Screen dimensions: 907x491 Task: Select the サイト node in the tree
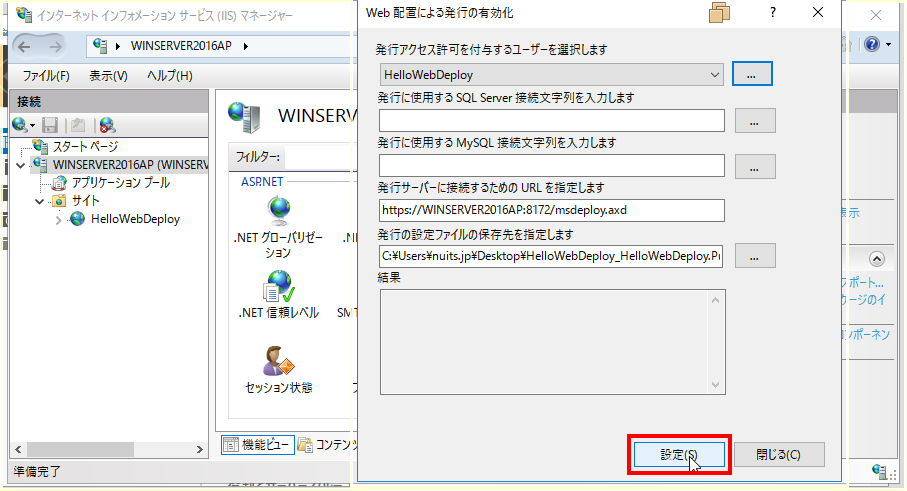point(86,201)
